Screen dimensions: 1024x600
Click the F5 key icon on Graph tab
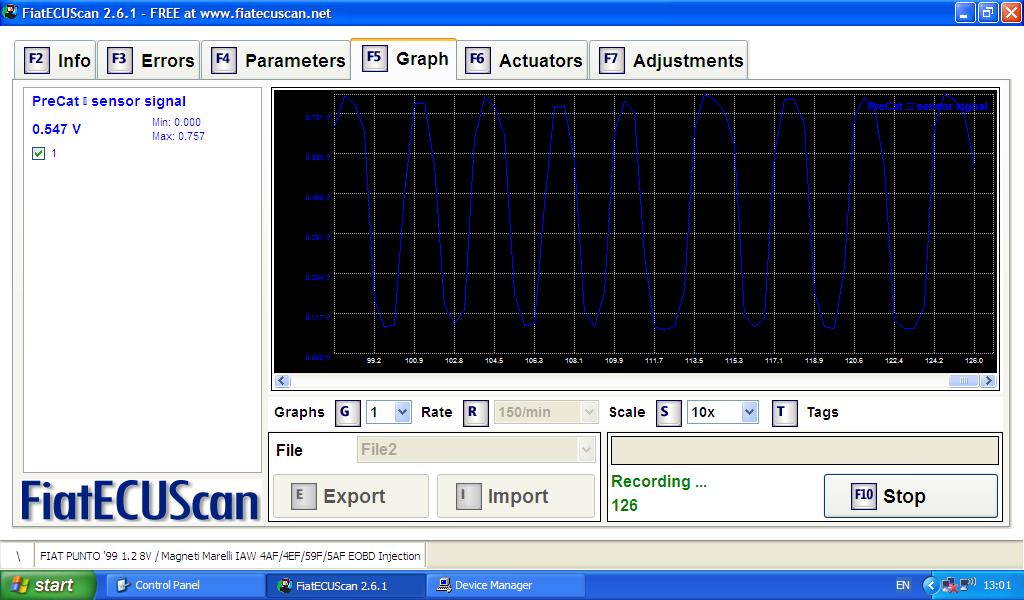click(374, 58)
